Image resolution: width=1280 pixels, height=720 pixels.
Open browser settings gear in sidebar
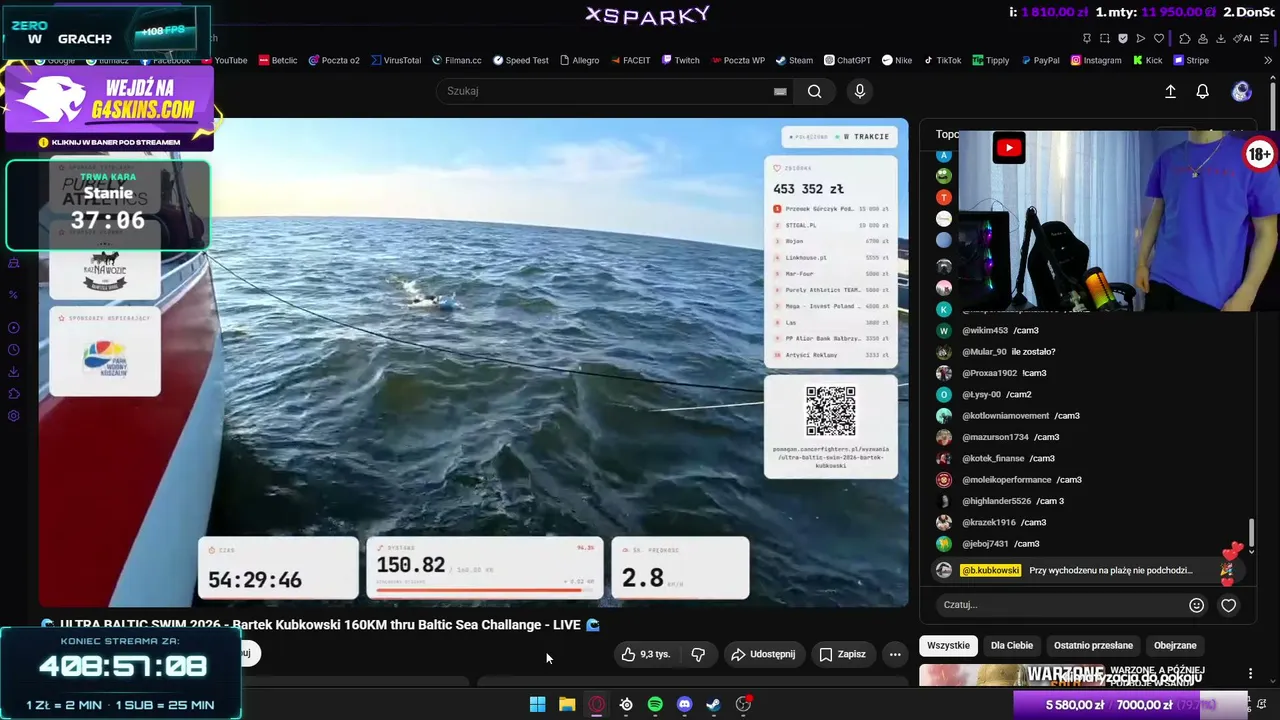[x=14, y=416]
